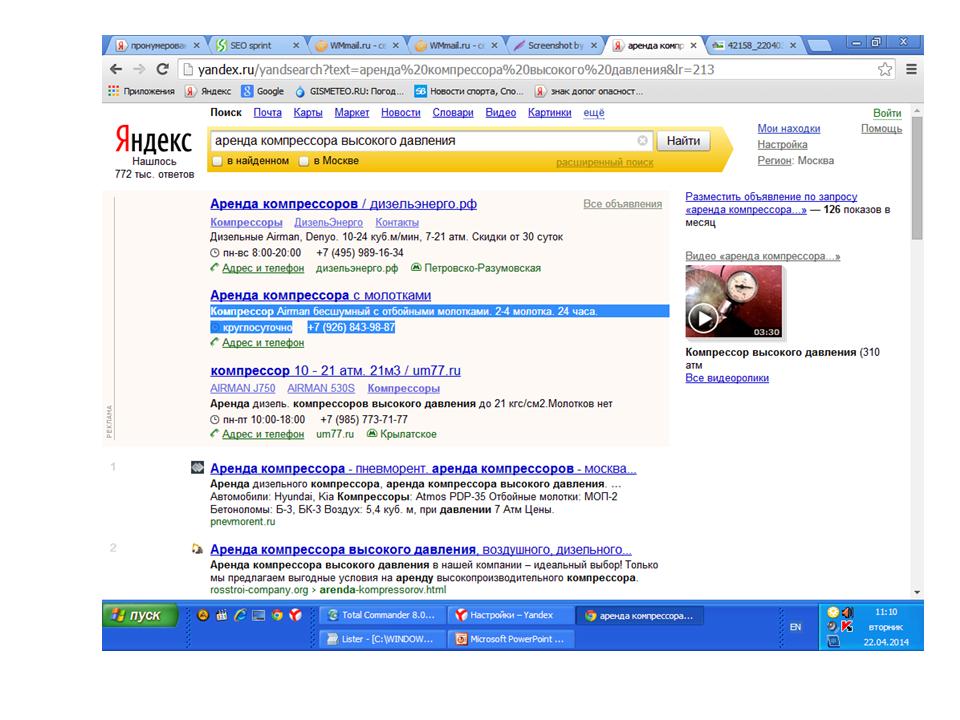Open Настройки – Yandex taskbar item
Viewport: 960px width, 720px height.
click(x=510, y=615)
